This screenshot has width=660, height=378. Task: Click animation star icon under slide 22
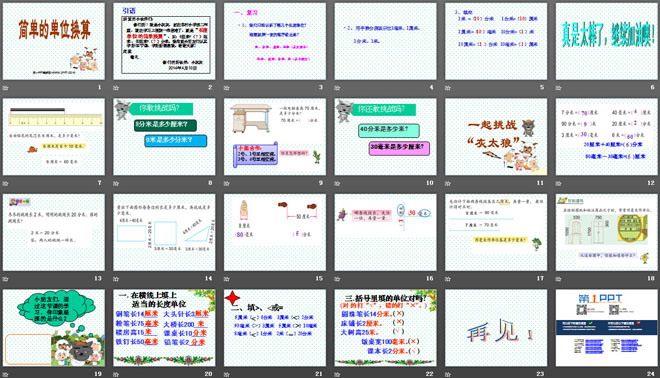(338, 374)
